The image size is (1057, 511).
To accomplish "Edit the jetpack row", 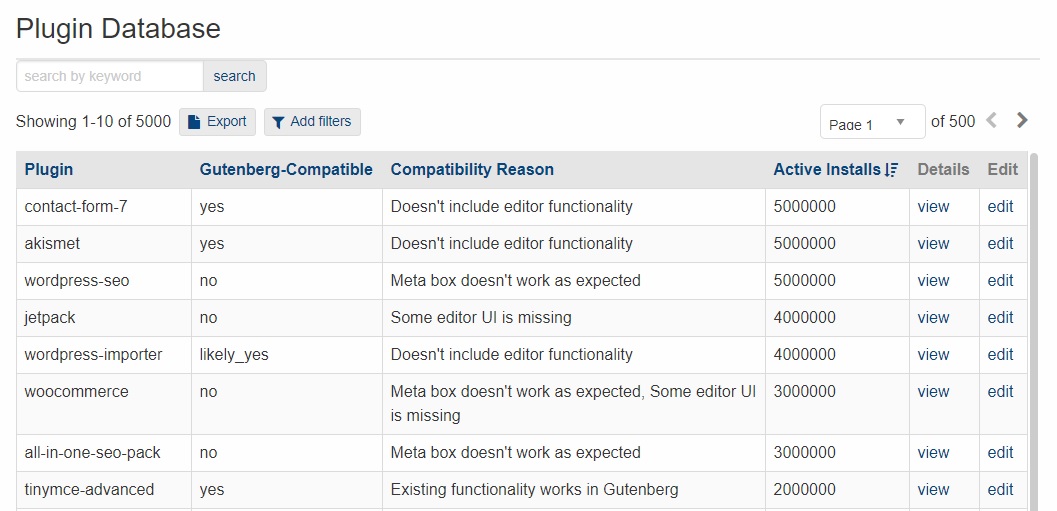I will pos(1000,318).
